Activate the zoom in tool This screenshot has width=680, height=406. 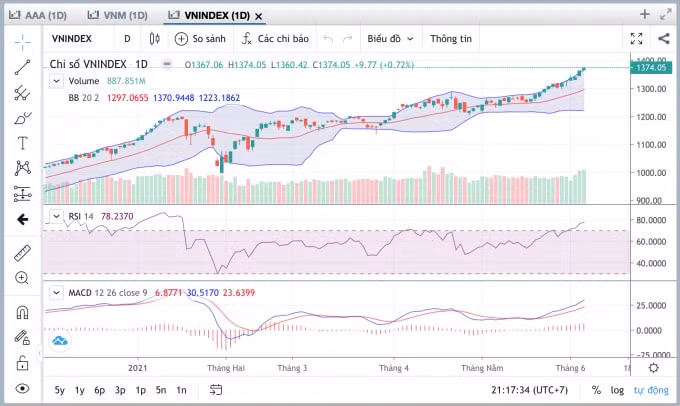[x=22, y=278]
